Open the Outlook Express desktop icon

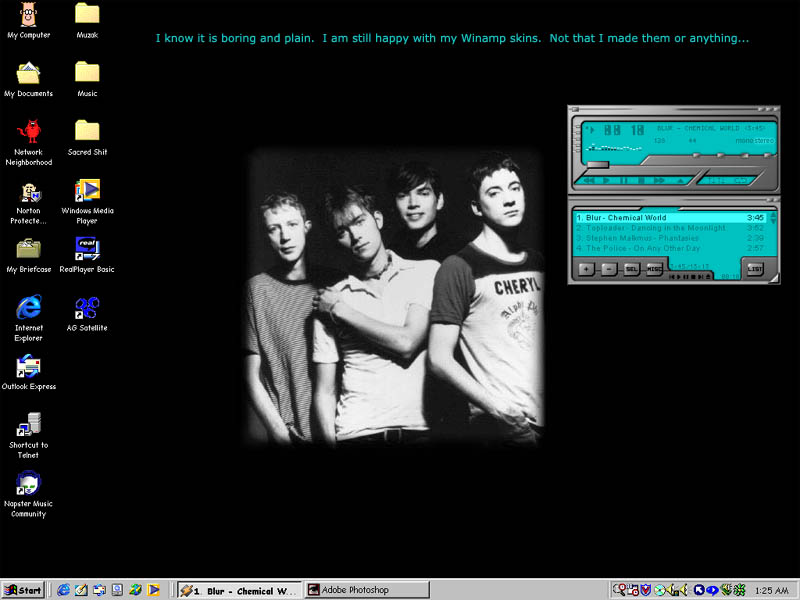tap(28, 366)
